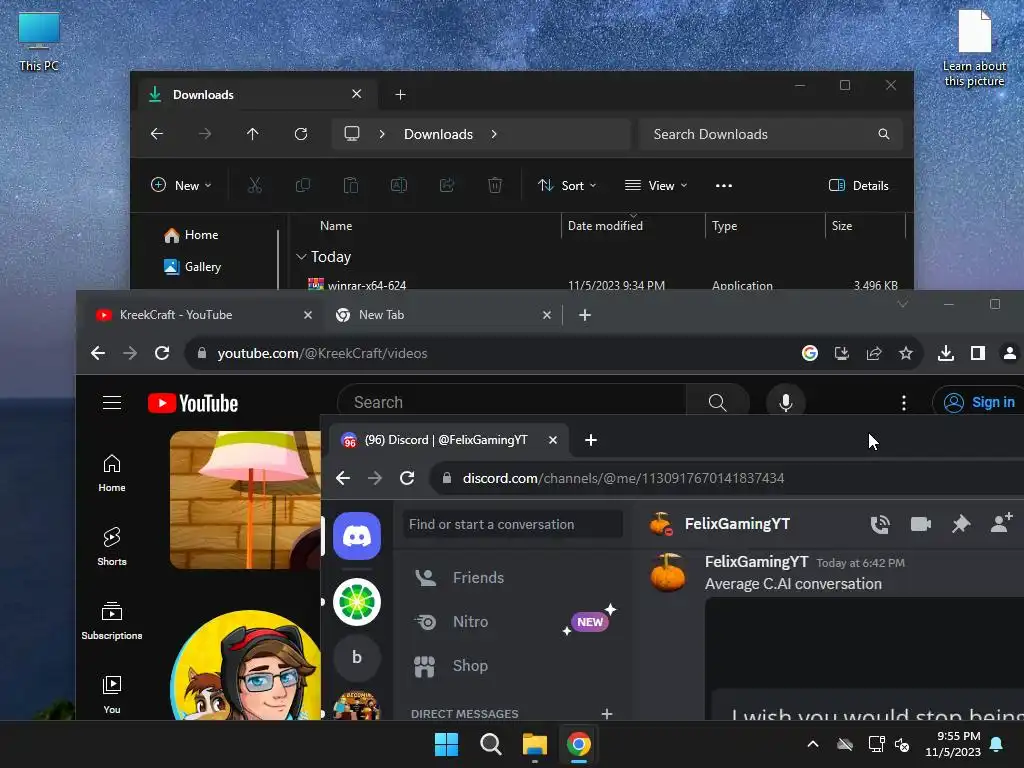Open the Sort dropdown in Explorer
The width and height of the screenshot is (1024, 768).
tap(567, 185)
